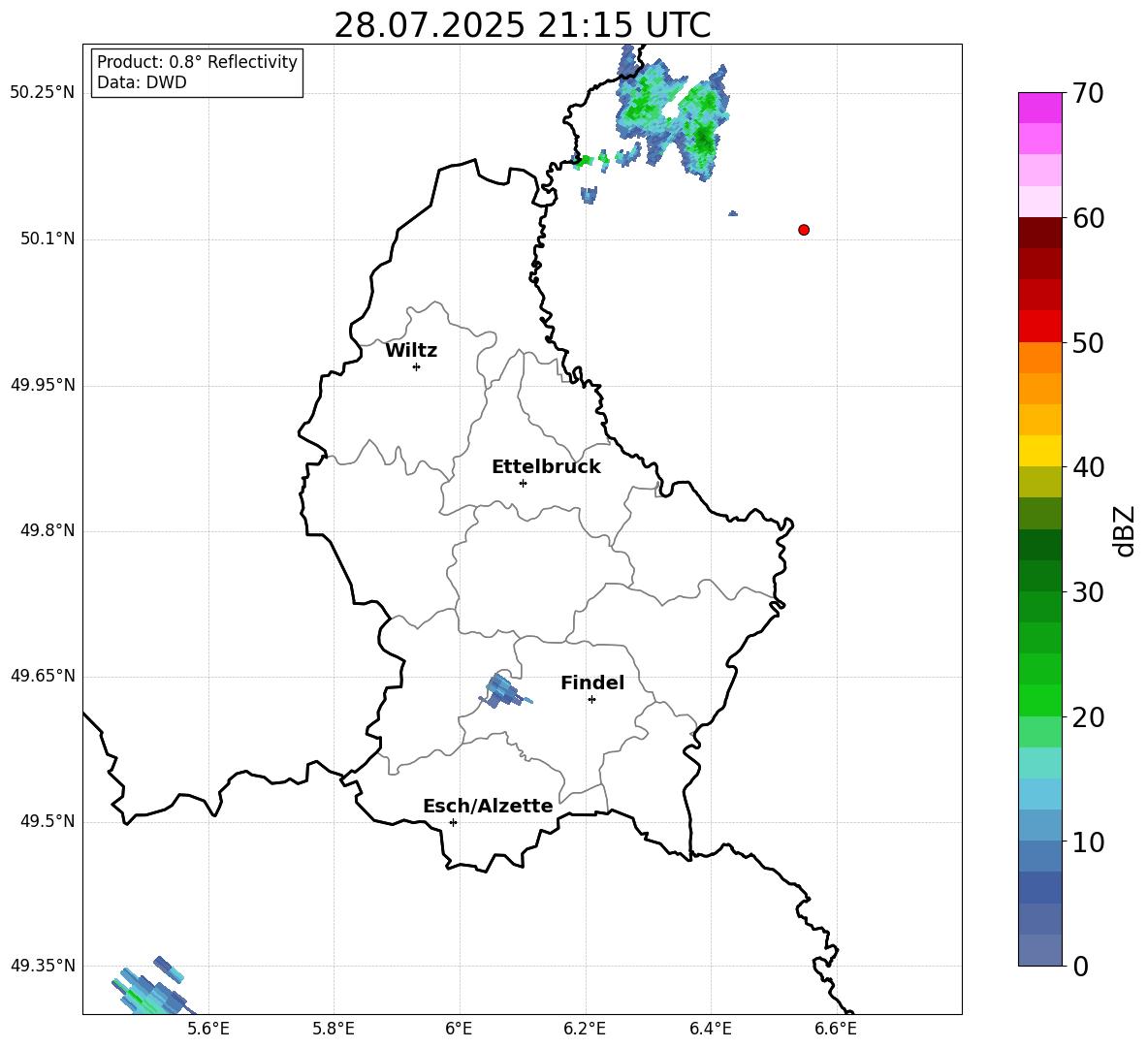Click the Ettelbruck station cross marker

[x=523, y=483]
